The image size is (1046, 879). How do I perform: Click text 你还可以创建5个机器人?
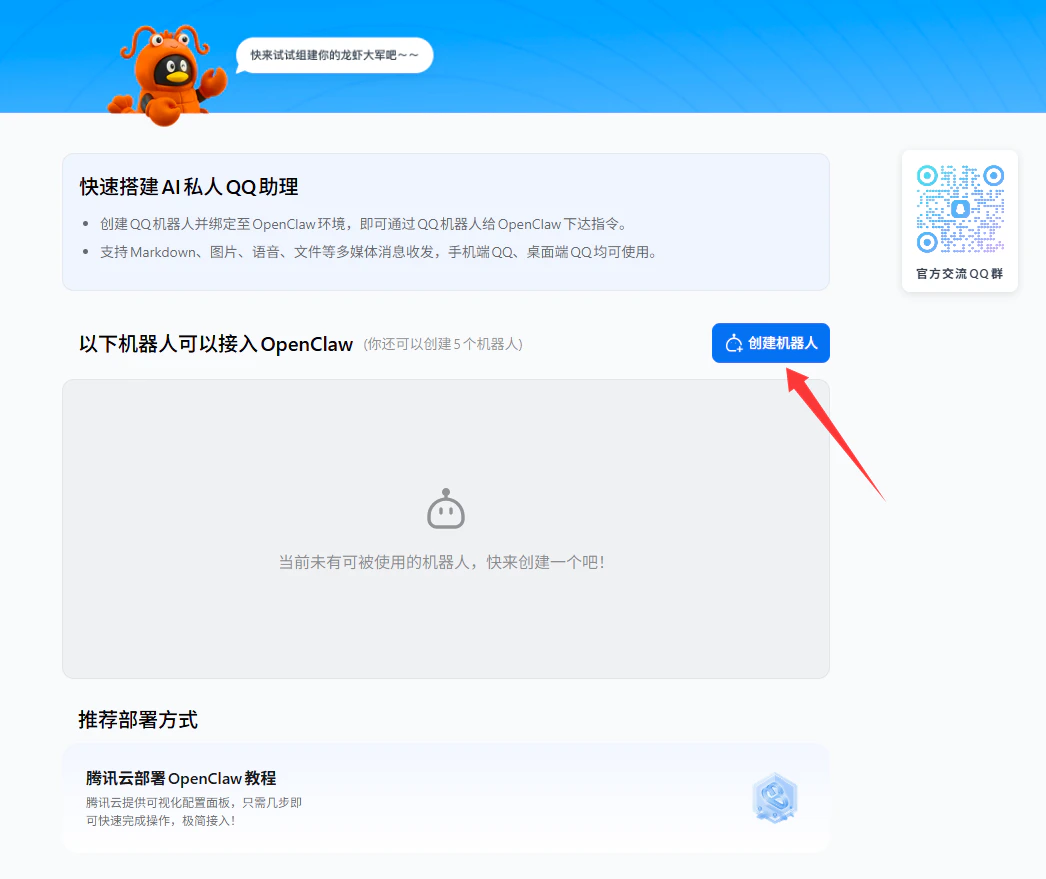[443, 344]
